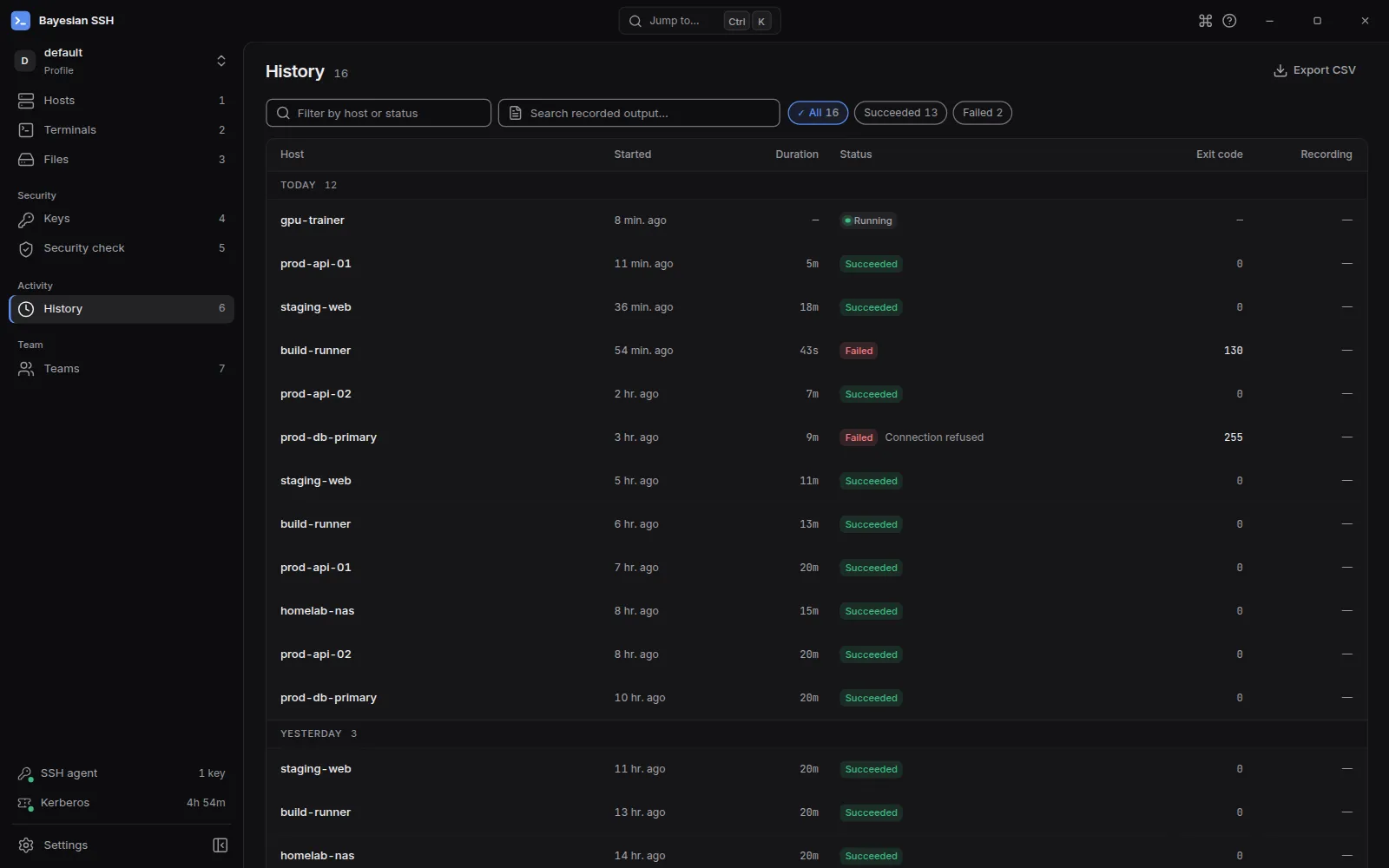
Task: Open Settings label in the sidebar
Action: (x=66, y=845)
